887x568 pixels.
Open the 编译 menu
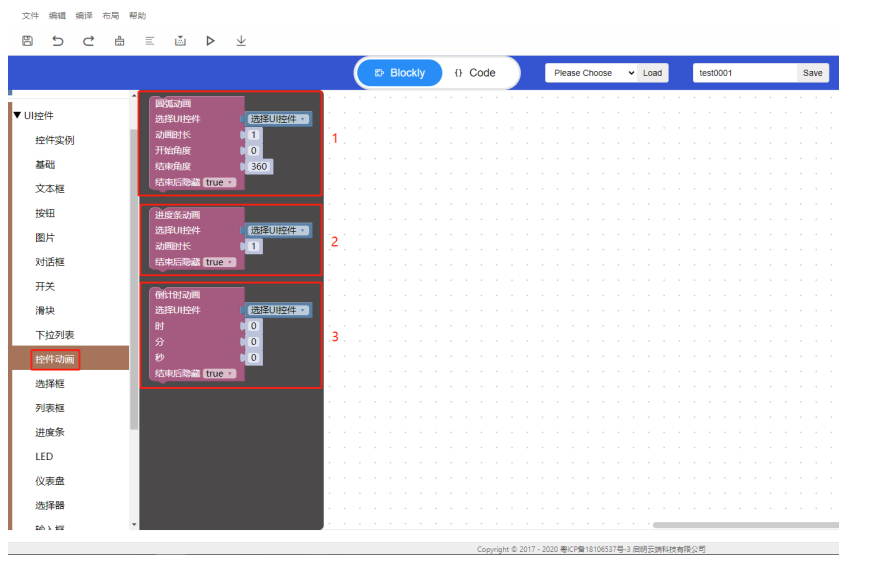tap(84, 15)
